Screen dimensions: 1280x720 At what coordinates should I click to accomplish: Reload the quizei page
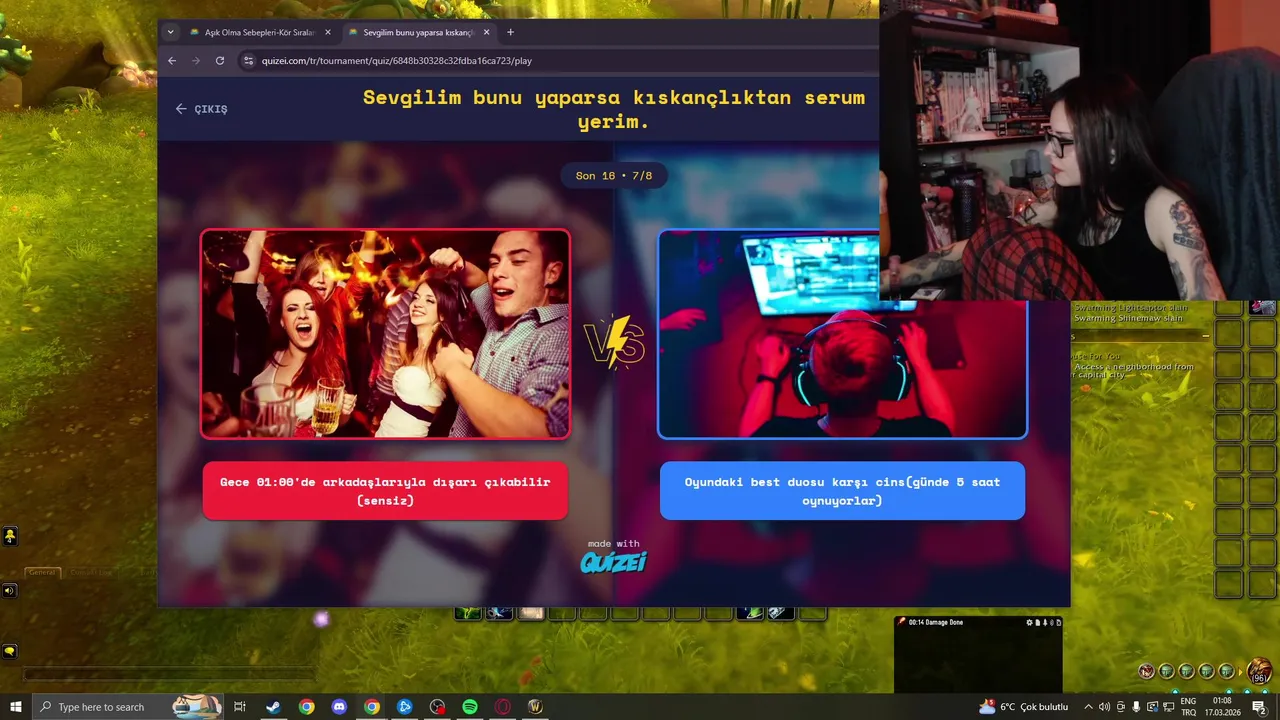point(220,61)
